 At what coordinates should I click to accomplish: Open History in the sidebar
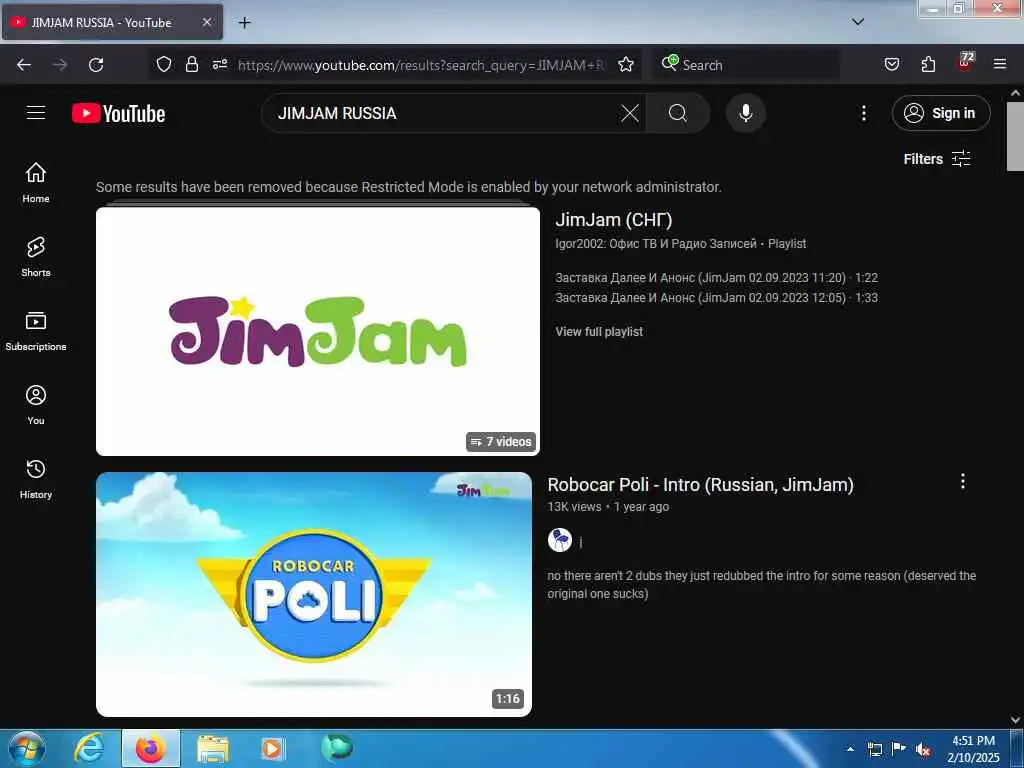pos(36,479)
